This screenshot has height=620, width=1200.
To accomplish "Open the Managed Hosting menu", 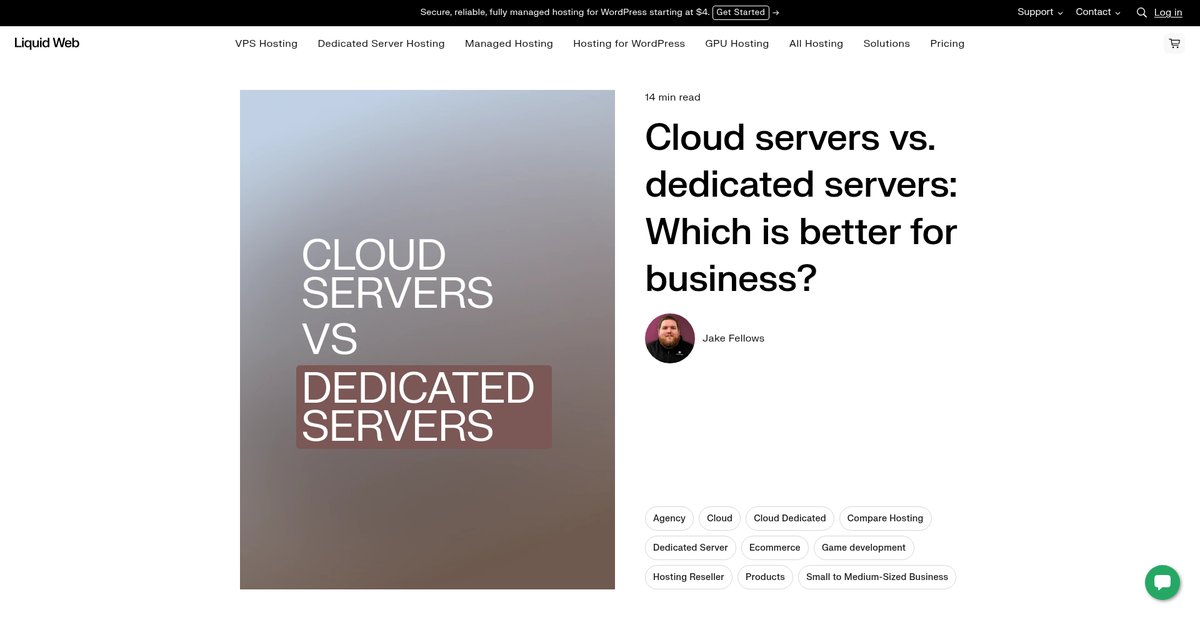I will pyautogui.click(x=509, y=43).
